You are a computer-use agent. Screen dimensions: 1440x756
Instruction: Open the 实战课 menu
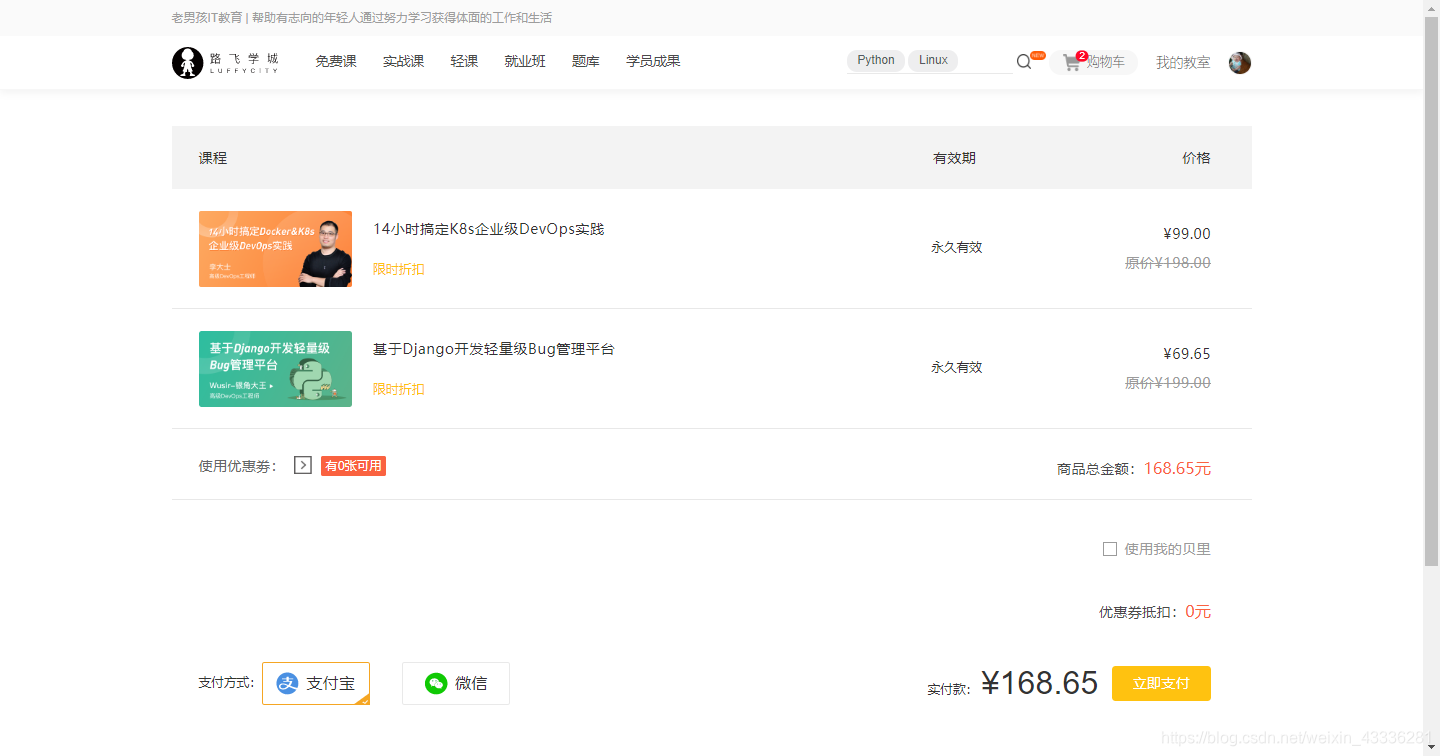click(404, 61)
